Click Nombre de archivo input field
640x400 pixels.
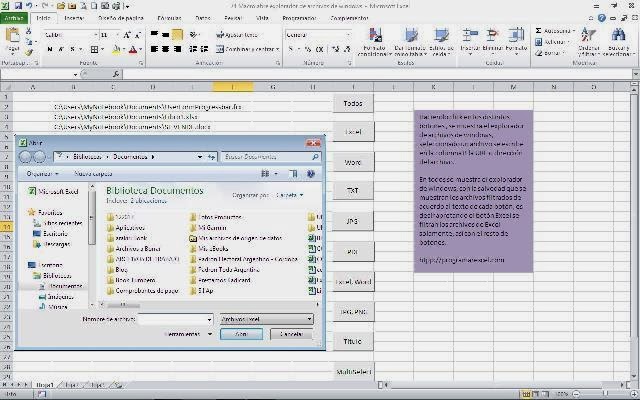[176, 319]
